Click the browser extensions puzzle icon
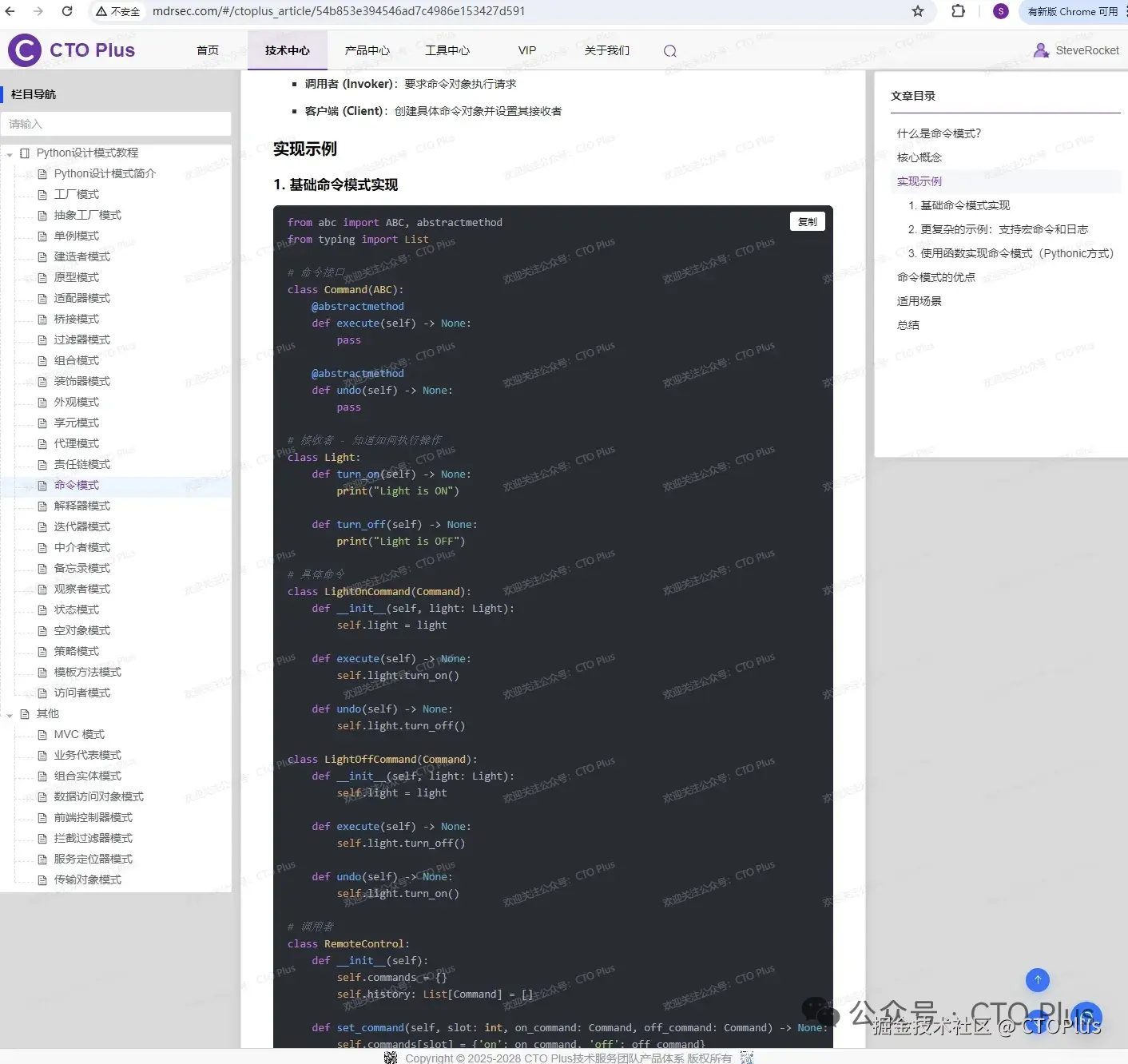Viewport: 1128px width, 1064px height. (x=956, y=11)
